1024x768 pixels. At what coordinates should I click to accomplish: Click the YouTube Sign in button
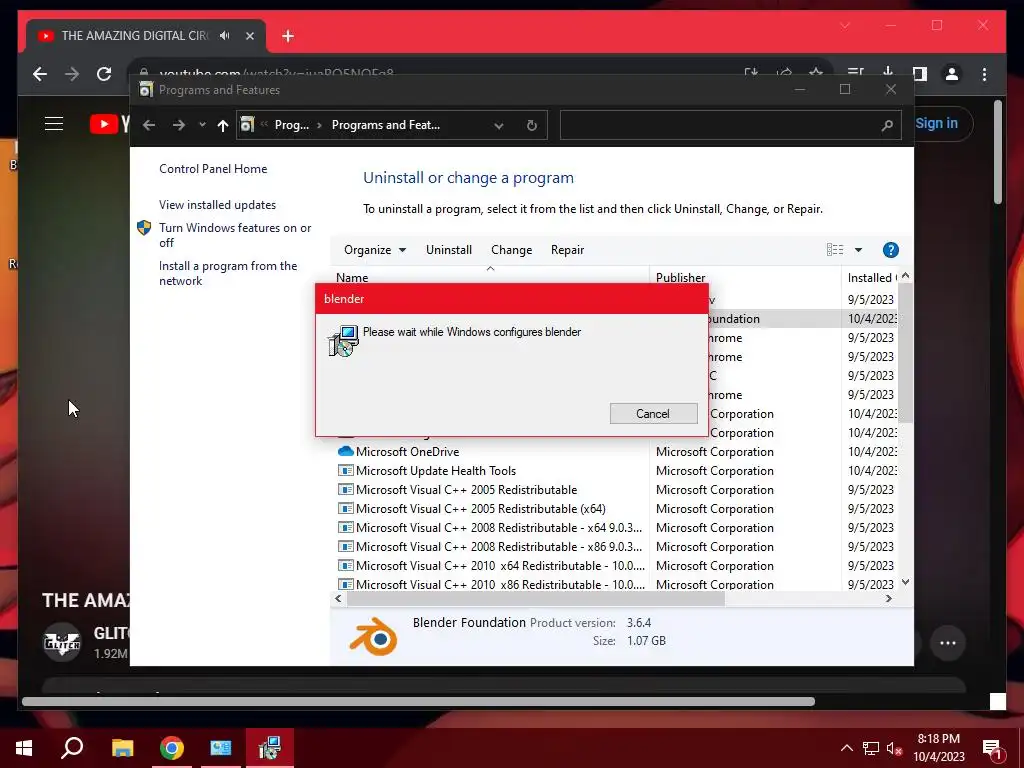936,123
